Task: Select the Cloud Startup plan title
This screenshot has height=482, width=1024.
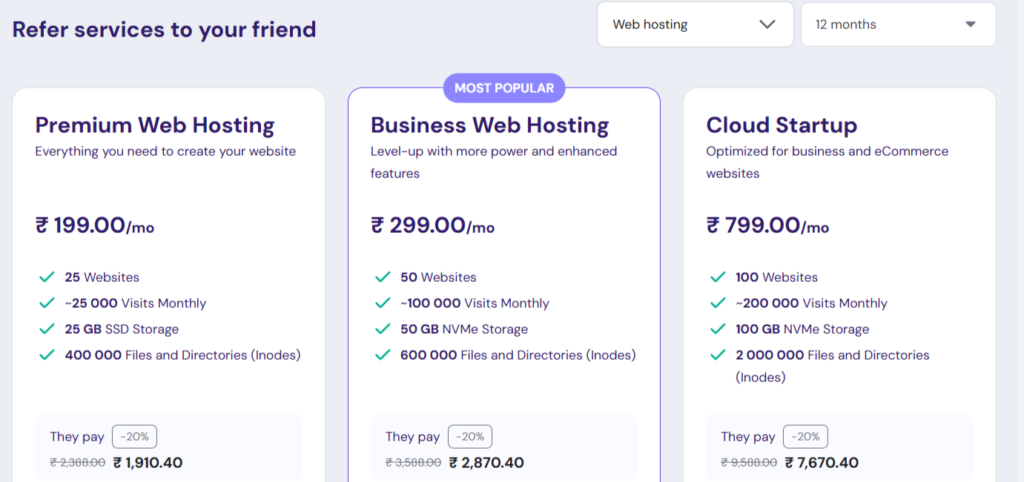Action: pyautogui.click(x=782, y=125)
